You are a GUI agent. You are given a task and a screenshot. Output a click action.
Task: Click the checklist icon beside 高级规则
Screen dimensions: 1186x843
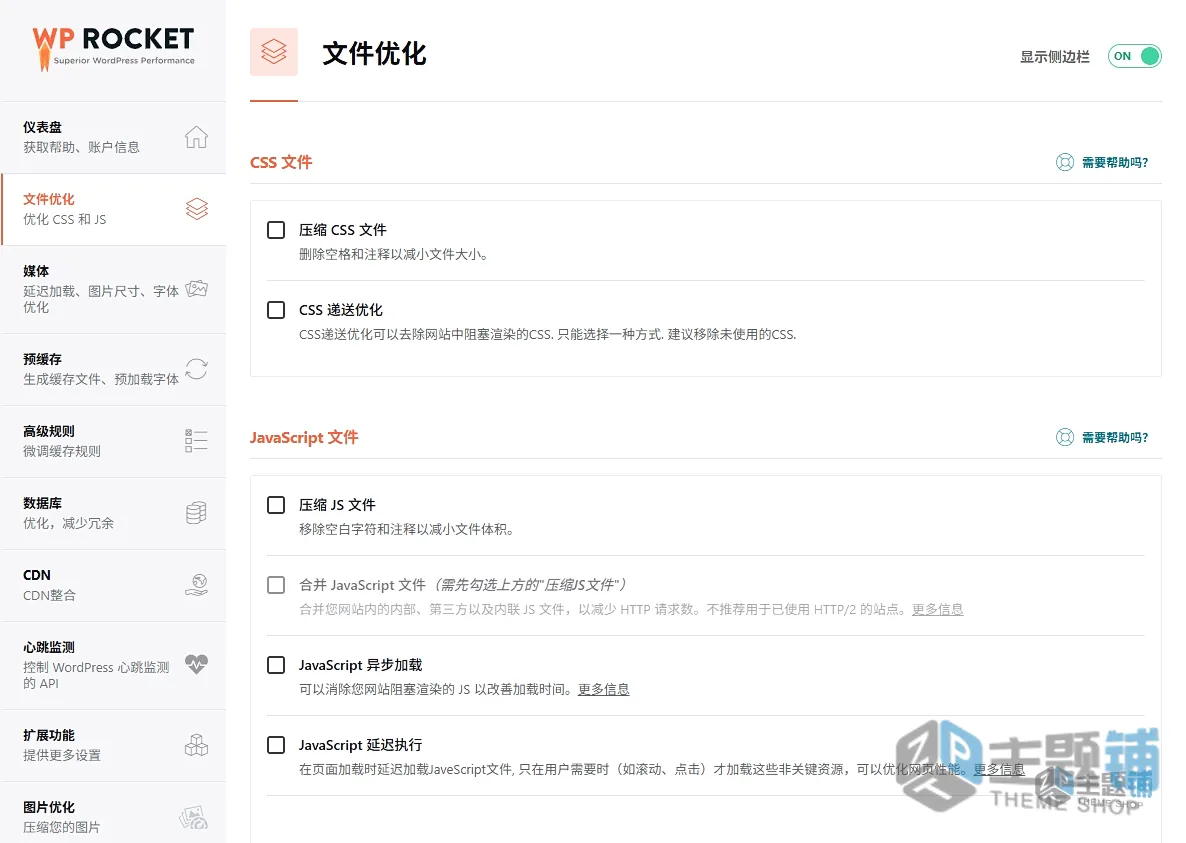coord(196,441)
